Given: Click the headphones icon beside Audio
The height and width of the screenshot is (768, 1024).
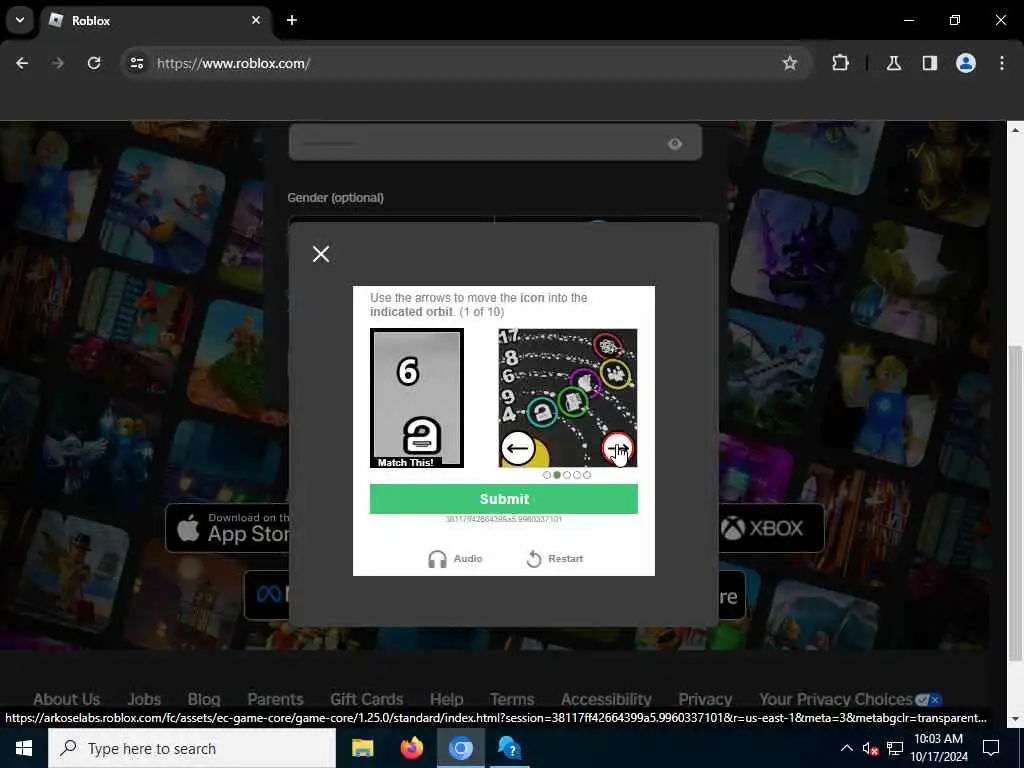Looking at the screenshot, I should click(437, 559).
